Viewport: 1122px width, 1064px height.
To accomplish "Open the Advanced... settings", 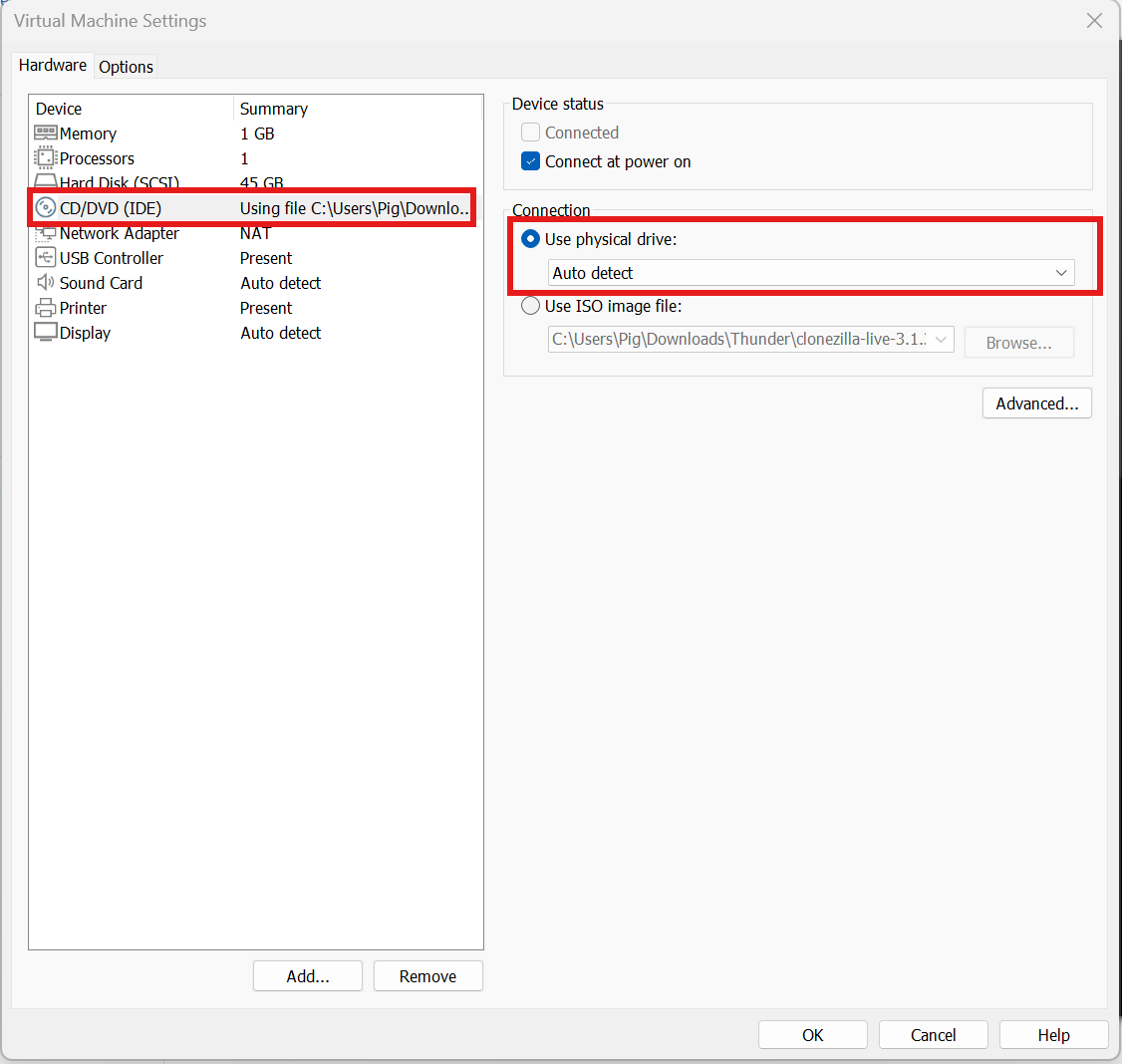I will click(1036, 403).
